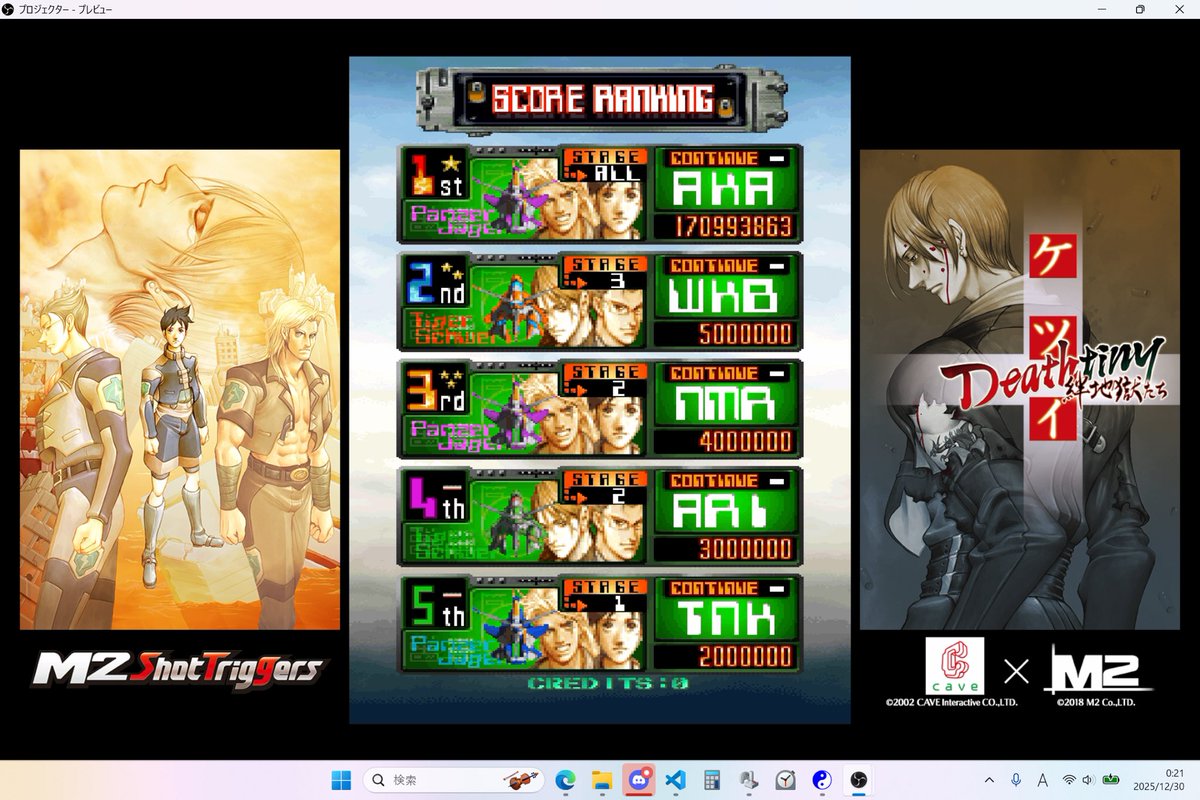Click the battery status tray icon
The width and height of the screenshot is (1200, 800).
click(1111, 779)
